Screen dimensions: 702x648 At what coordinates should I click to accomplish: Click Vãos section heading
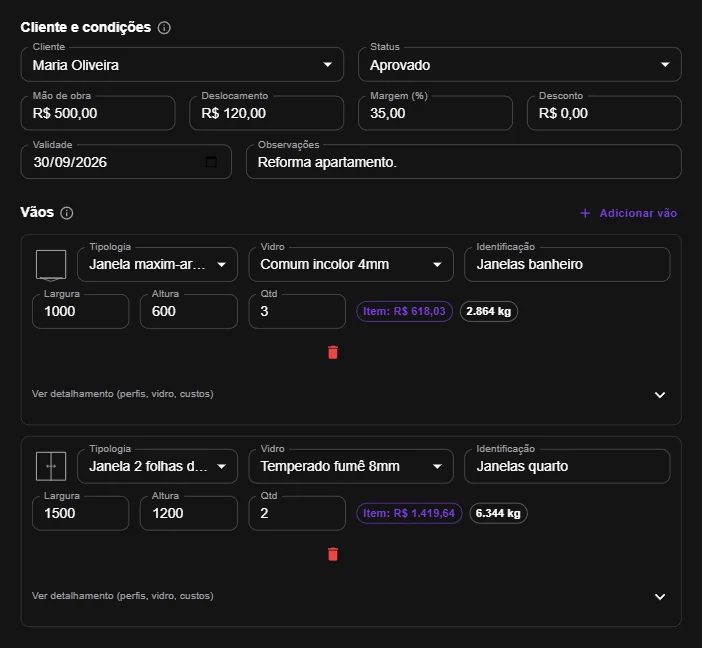pos(37,212)
